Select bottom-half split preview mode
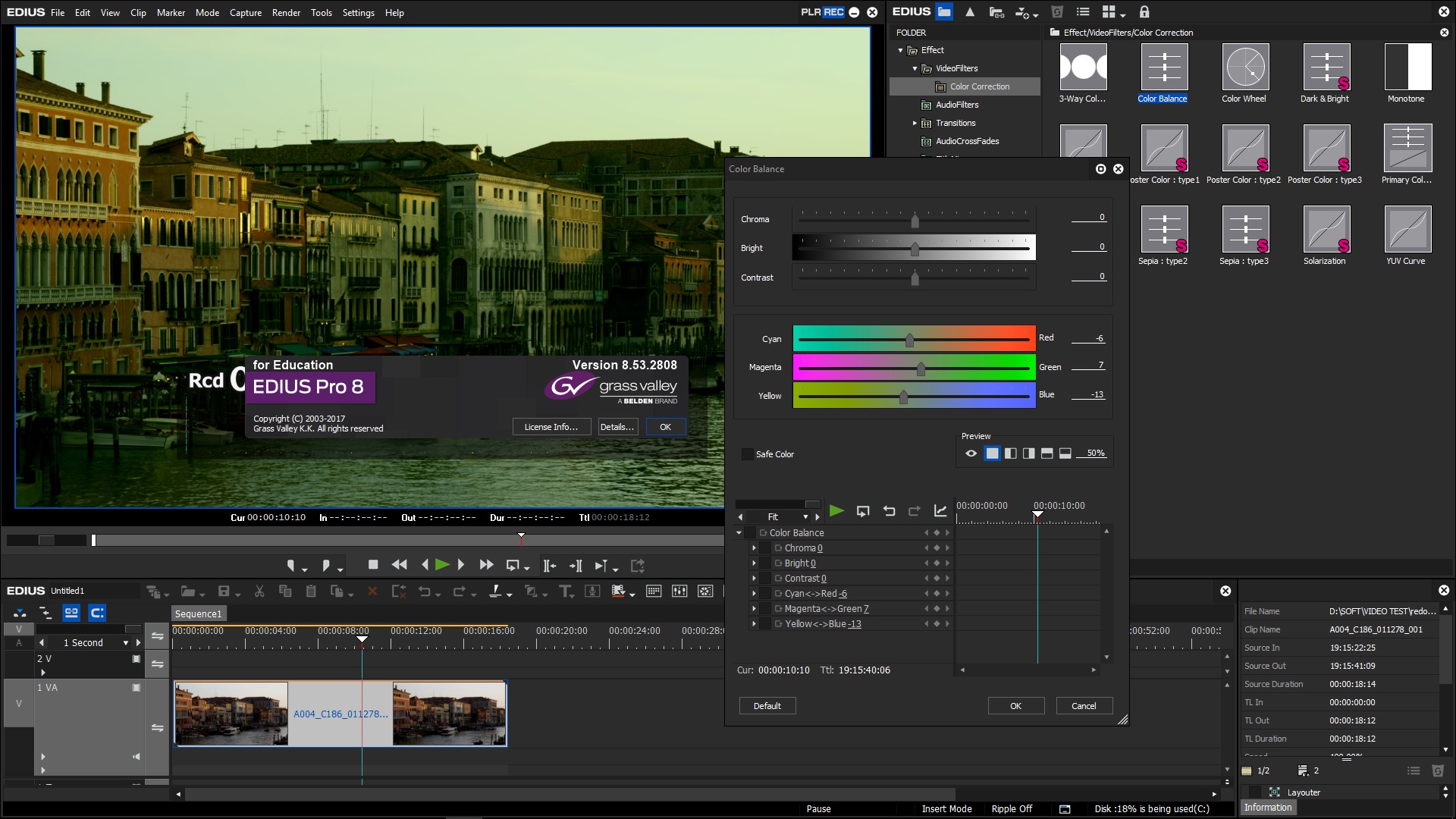The height and width of the screenshot is (819, 1456). pyautogui.click(x=1065, y=453)
